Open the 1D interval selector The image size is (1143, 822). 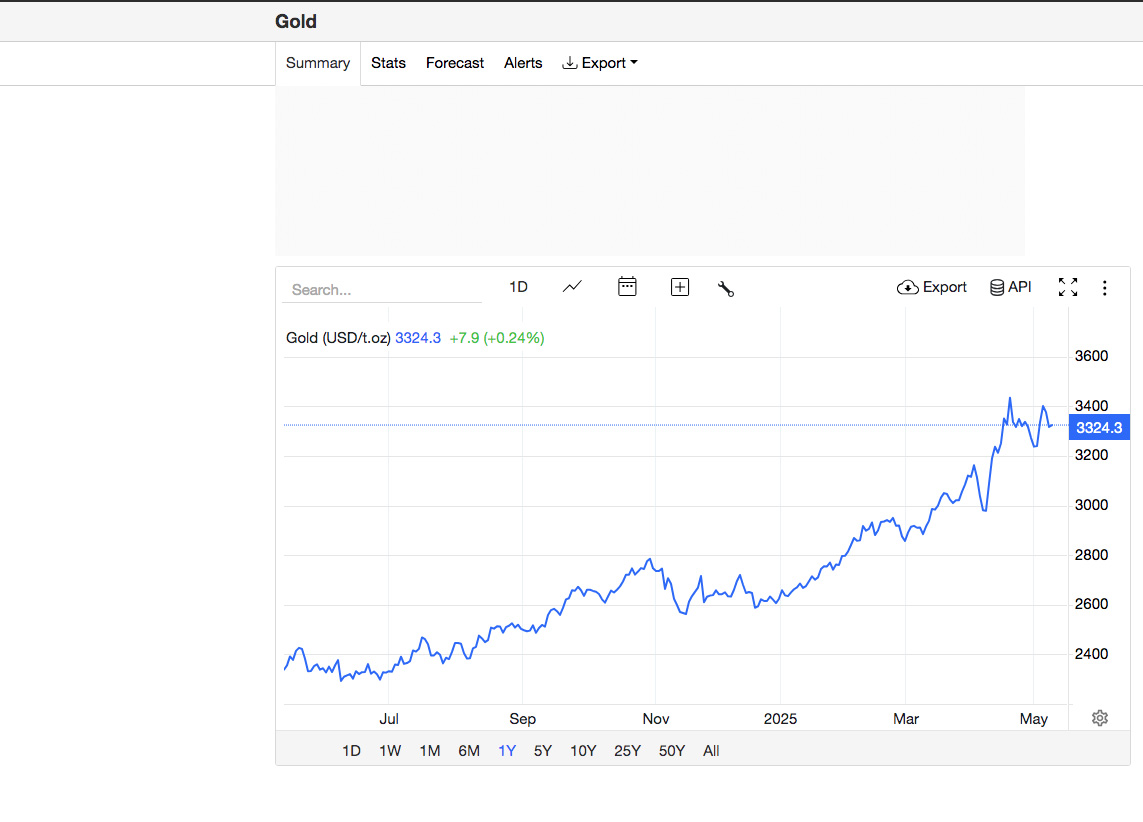[x=518, y=287]
